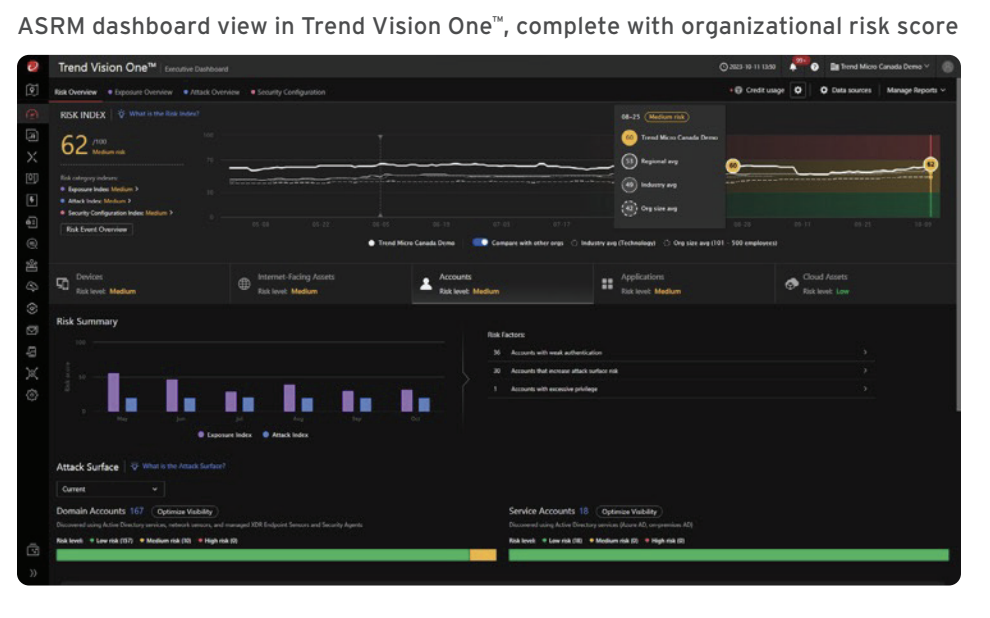Expand Accounts with excessive privilege chevron
990x618 pixels.
[x=865, y=389]
